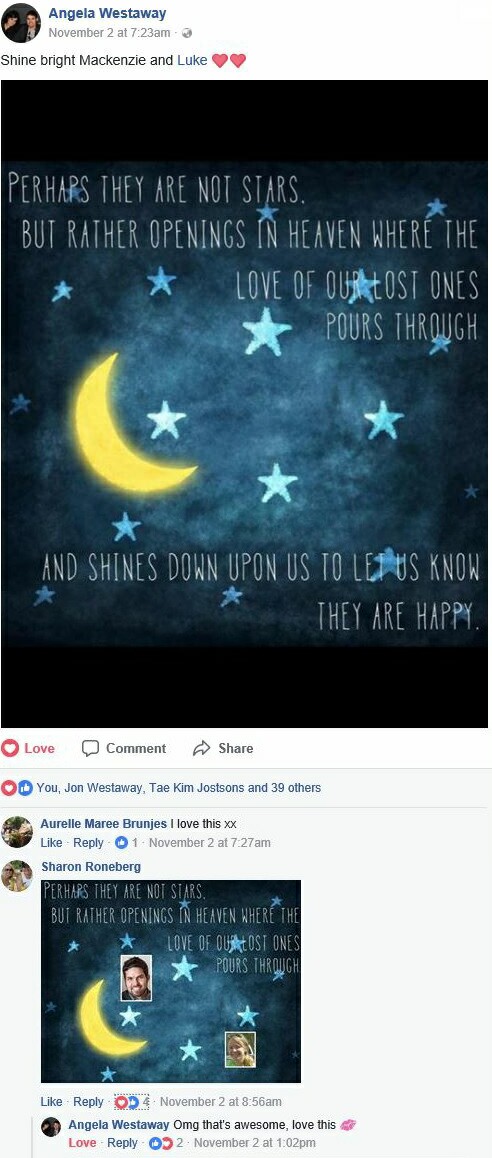
Task: Open Sharon Roneberg's profile name link
Action: coord(91,866)
